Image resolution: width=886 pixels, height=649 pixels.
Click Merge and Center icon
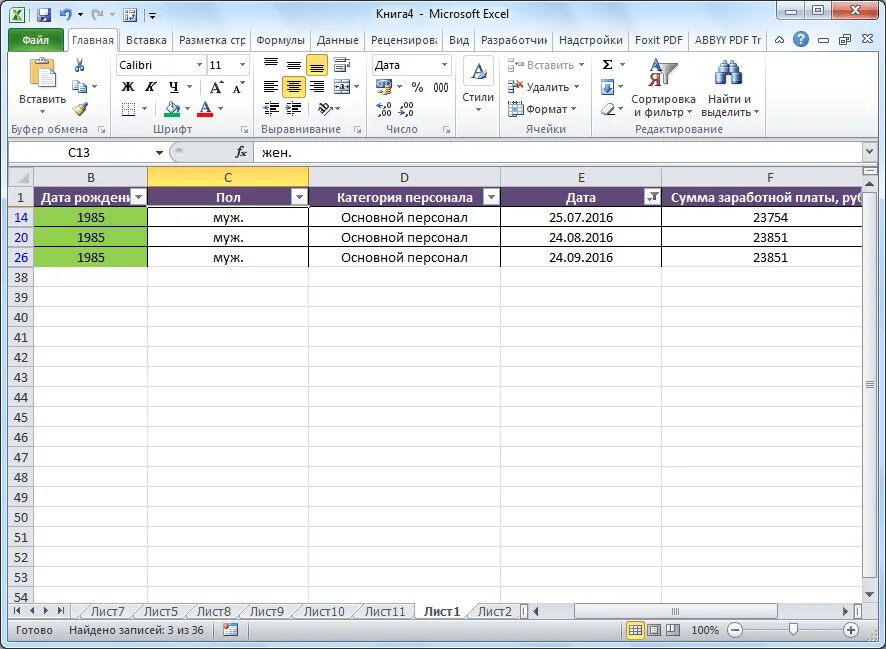[342, 87]
